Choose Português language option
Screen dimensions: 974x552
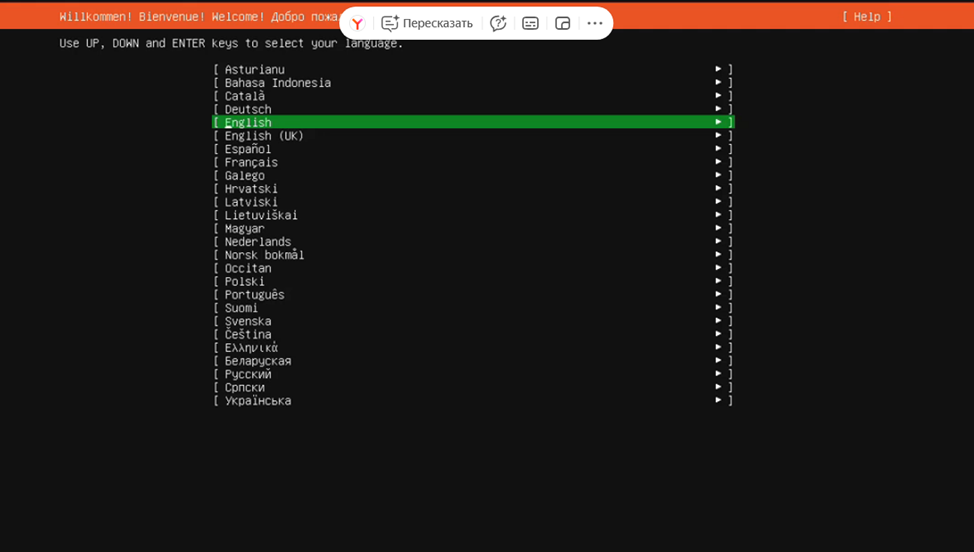click(x=473, y=294)
